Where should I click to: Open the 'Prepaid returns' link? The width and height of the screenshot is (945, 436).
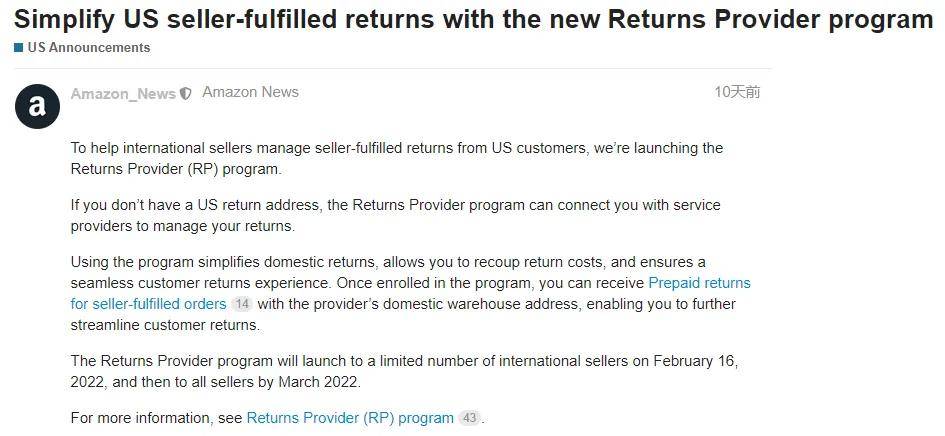tap(699, 283)
